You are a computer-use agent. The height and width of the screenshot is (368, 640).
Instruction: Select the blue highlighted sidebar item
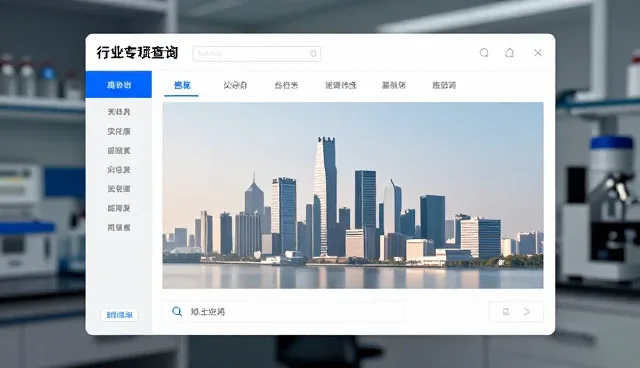118,84
